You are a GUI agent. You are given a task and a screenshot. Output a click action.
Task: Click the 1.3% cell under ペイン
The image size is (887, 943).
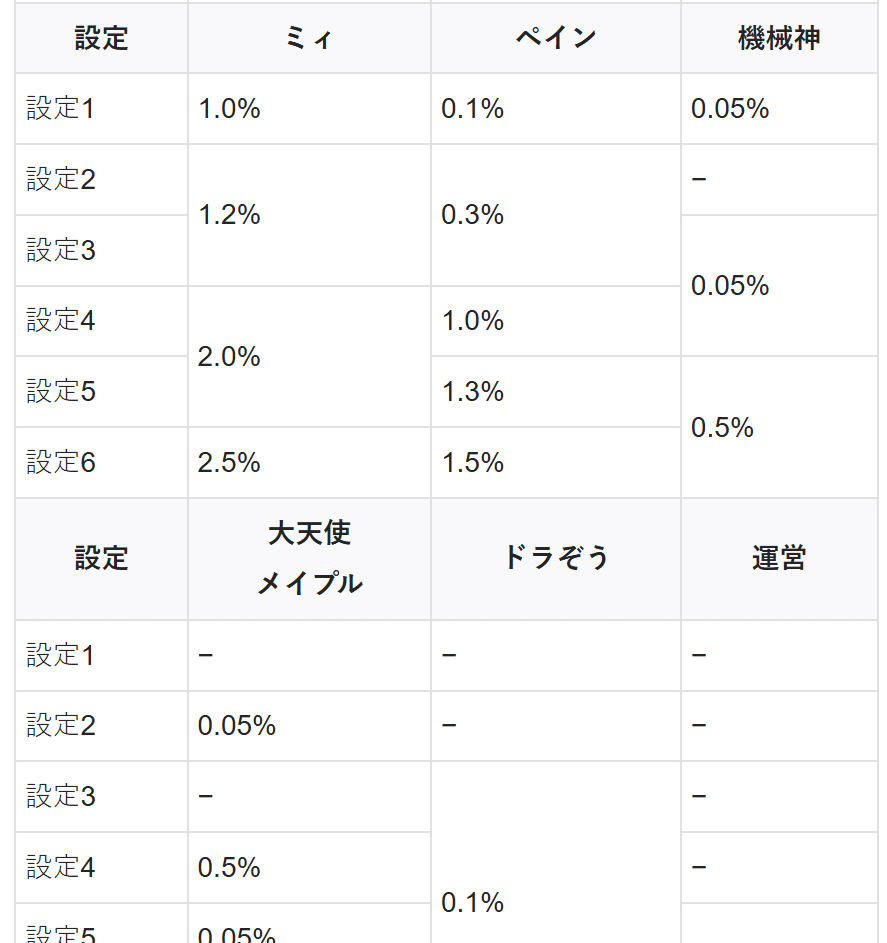pyautogui.click(x=473, y=392)
